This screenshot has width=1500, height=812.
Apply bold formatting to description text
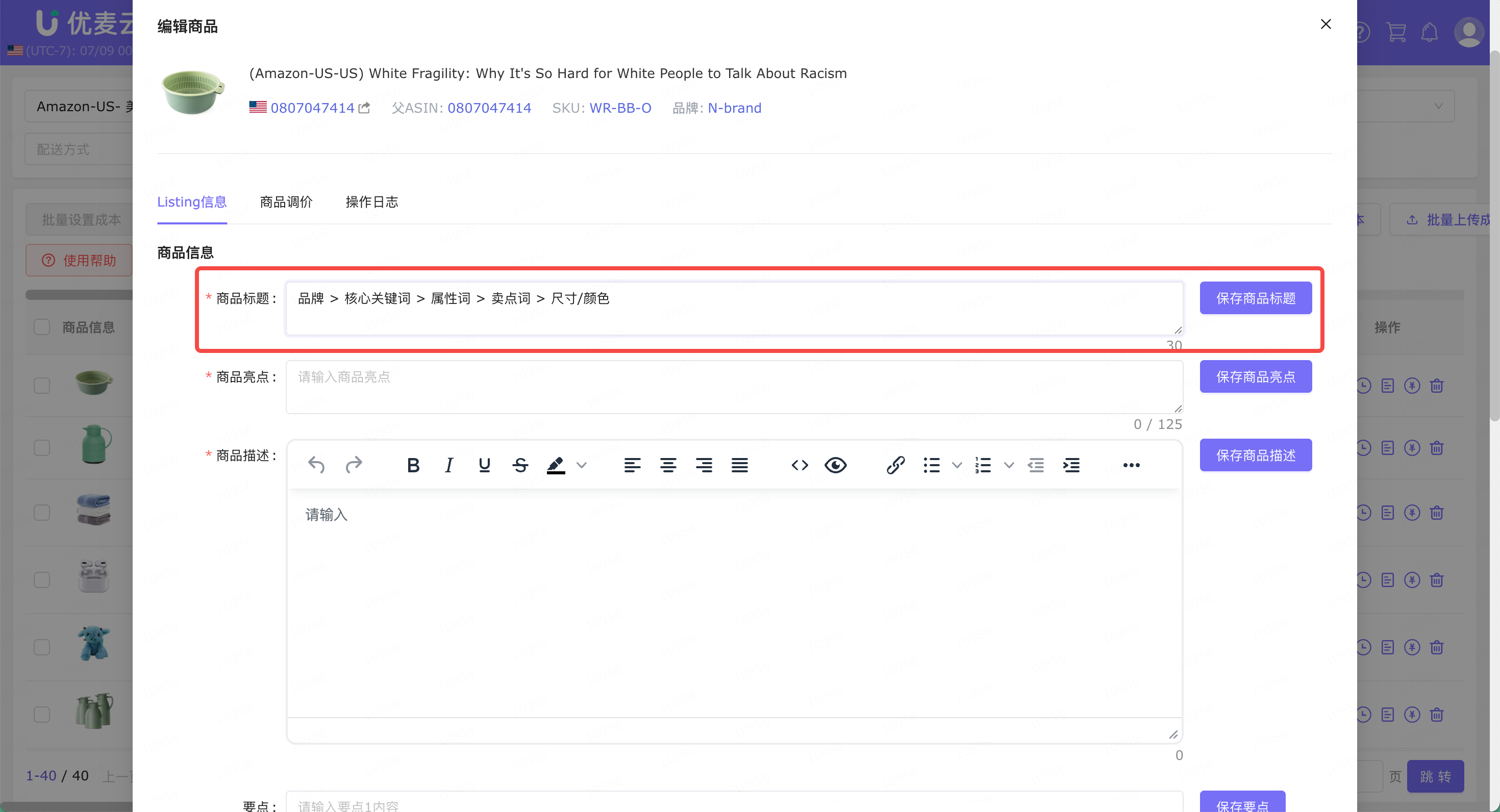click(x=413, y=465)
